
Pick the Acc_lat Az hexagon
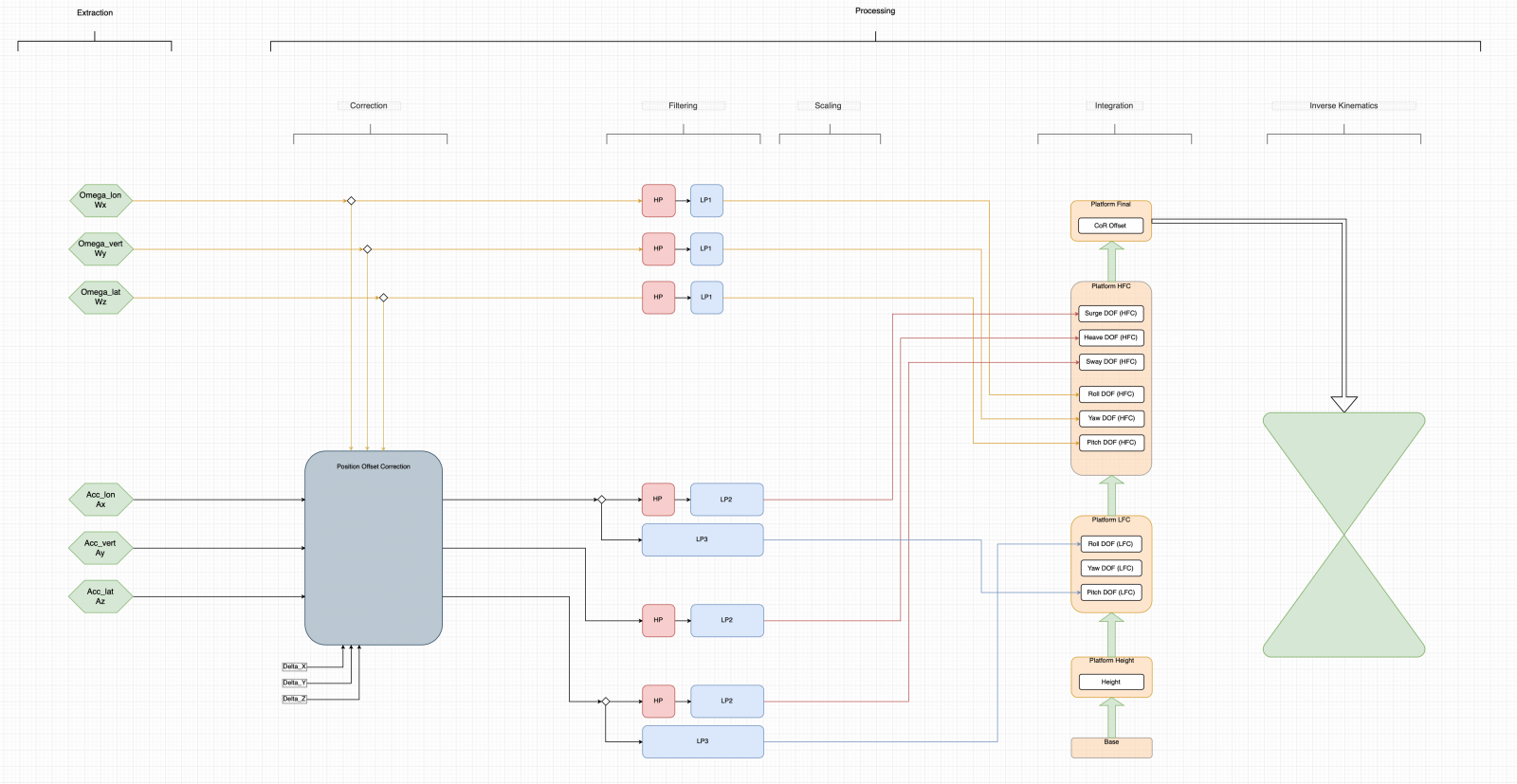(101, 596)
